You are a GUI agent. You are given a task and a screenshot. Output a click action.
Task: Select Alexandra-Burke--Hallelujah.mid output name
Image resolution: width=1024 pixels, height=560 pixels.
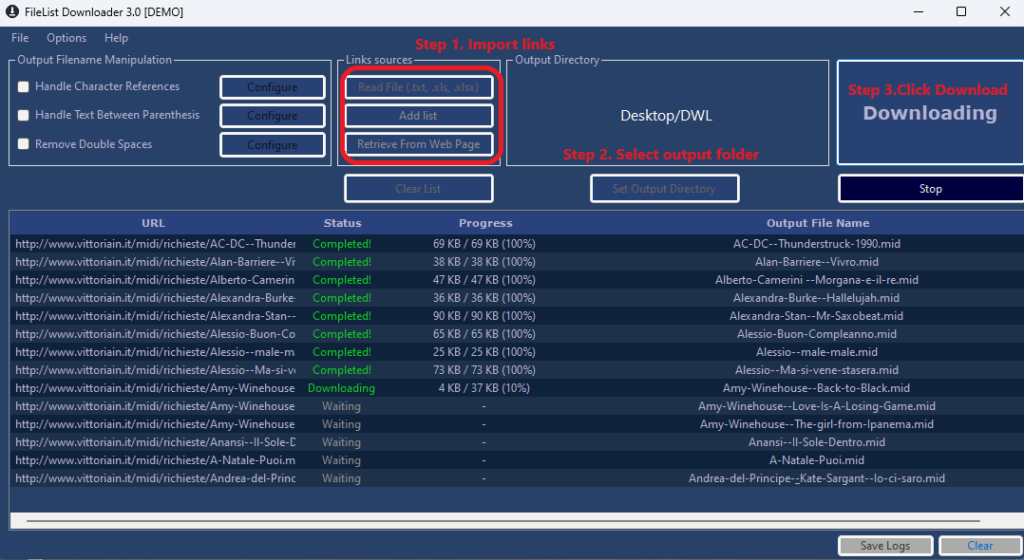coord(816,298)
